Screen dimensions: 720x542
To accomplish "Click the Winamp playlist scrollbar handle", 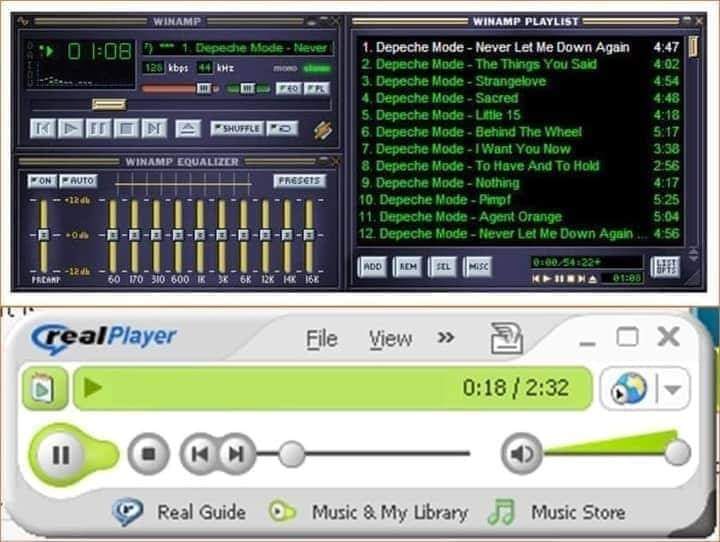I will 693,47.
